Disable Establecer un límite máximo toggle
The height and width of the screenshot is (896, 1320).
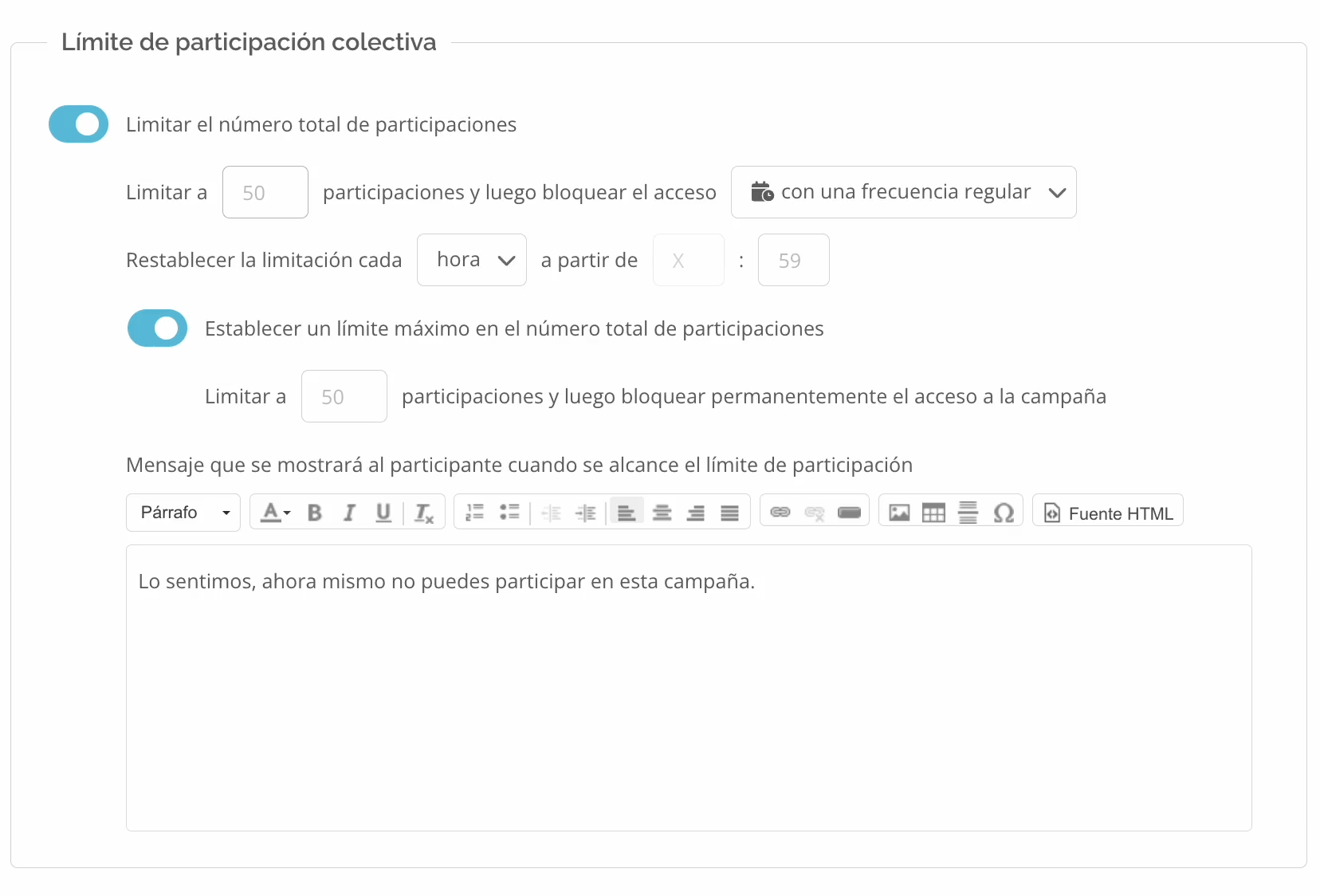pos(158,328)
